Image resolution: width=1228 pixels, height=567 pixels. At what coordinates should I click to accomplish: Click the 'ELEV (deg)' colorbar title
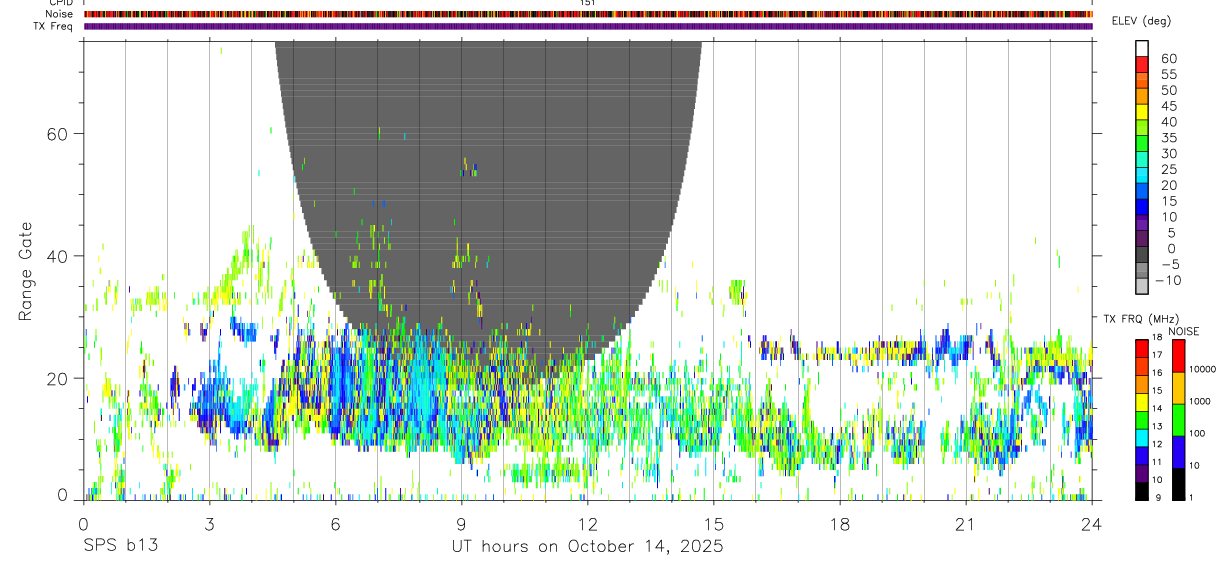point(1141,20)
